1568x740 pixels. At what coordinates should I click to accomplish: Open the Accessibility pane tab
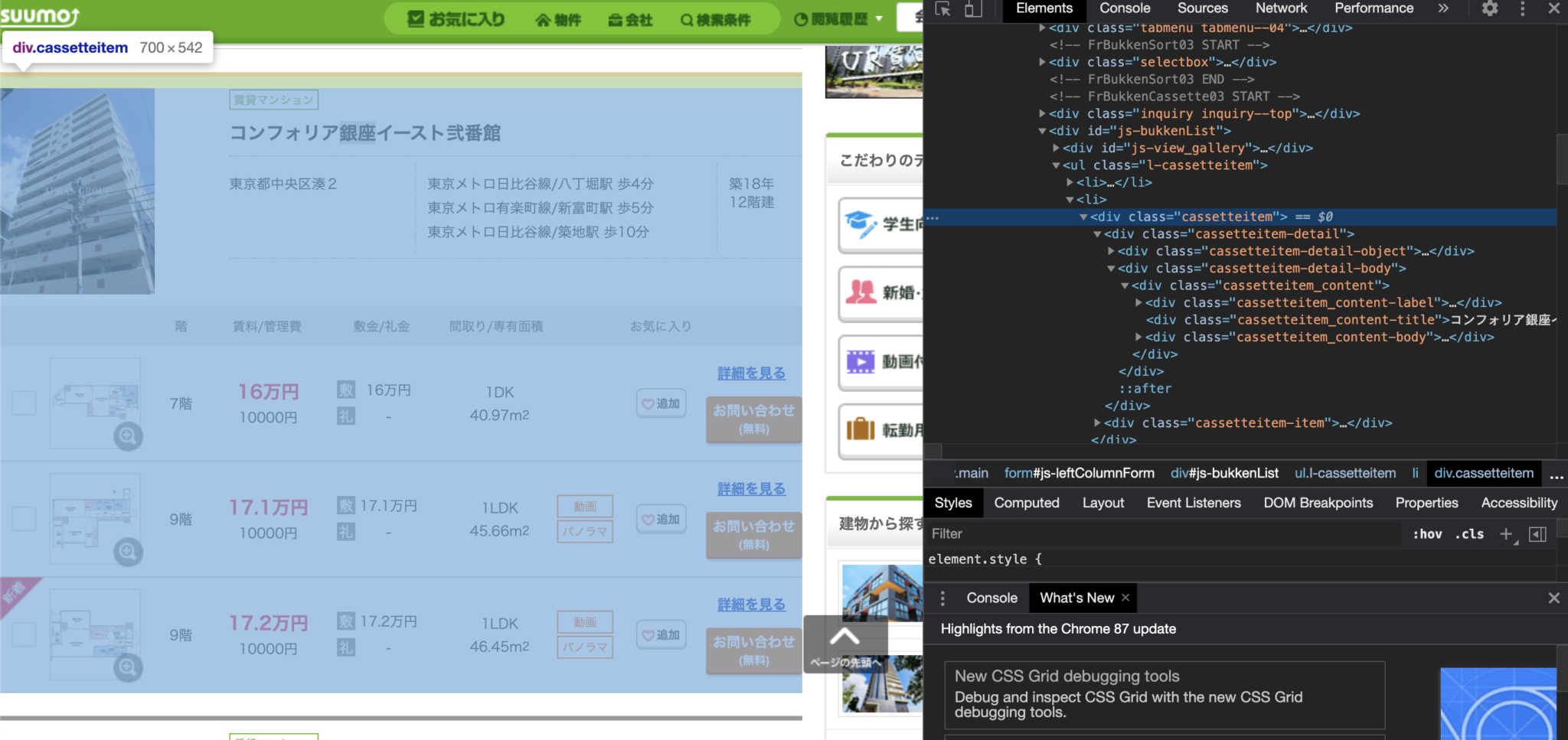tap(1519, 503)
